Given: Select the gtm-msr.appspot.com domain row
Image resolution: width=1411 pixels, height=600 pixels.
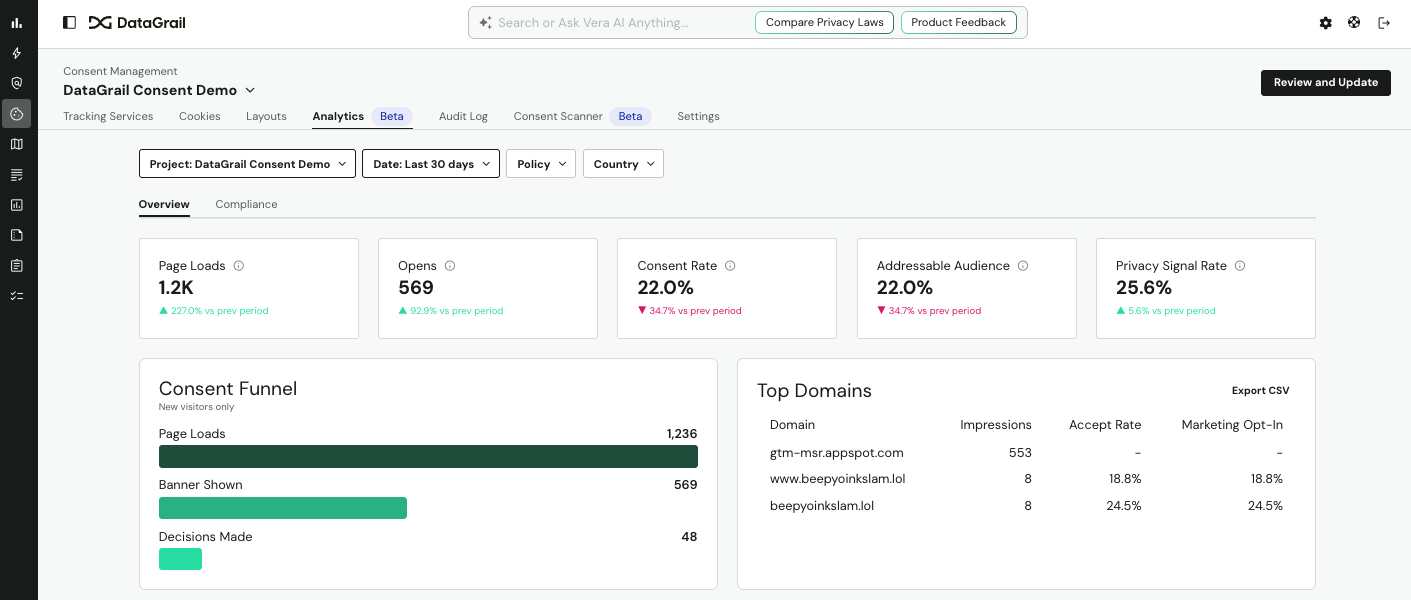Looking at the screenshot, I should coord(1026,453).
